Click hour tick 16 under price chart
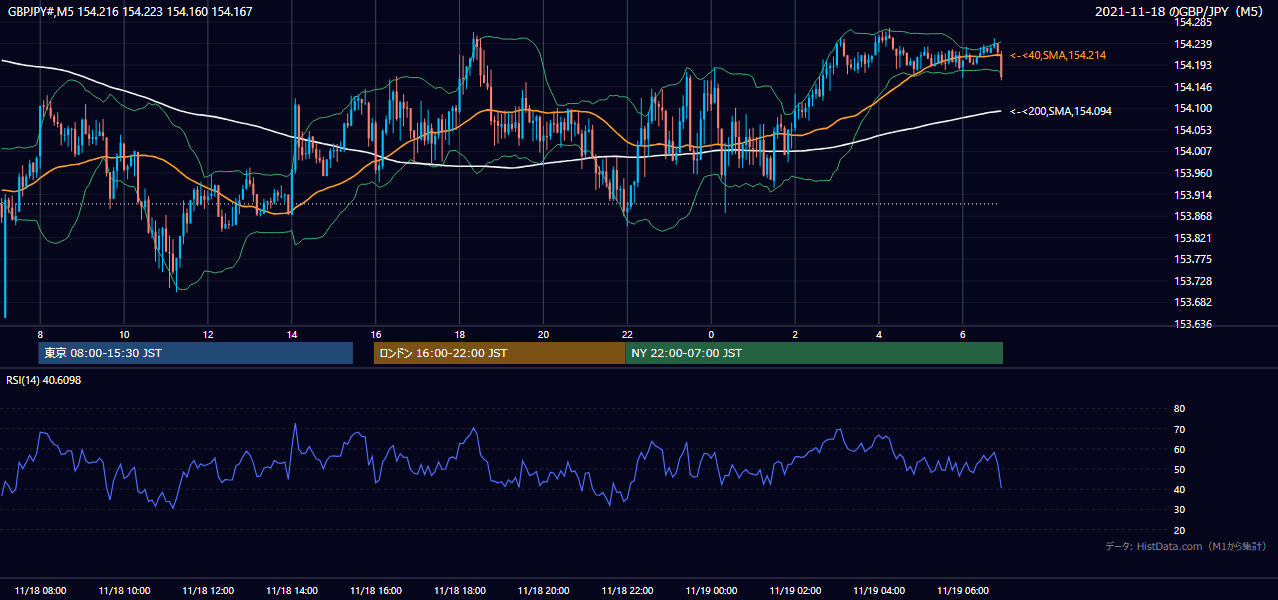Viewport: 1278px width, 600px height. tap(376, 334)
